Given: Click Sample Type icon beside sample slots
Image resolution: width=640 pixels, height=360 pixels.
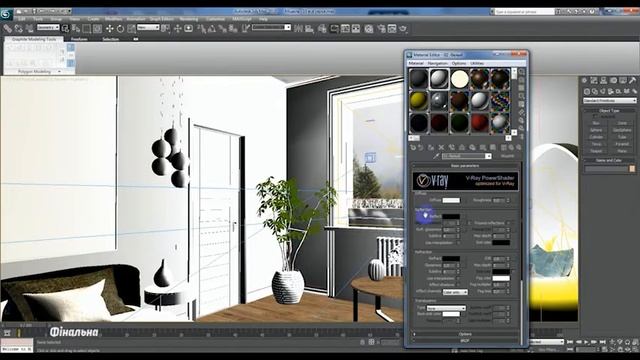Looking at the screenshot, I should [x=522, y=72].
